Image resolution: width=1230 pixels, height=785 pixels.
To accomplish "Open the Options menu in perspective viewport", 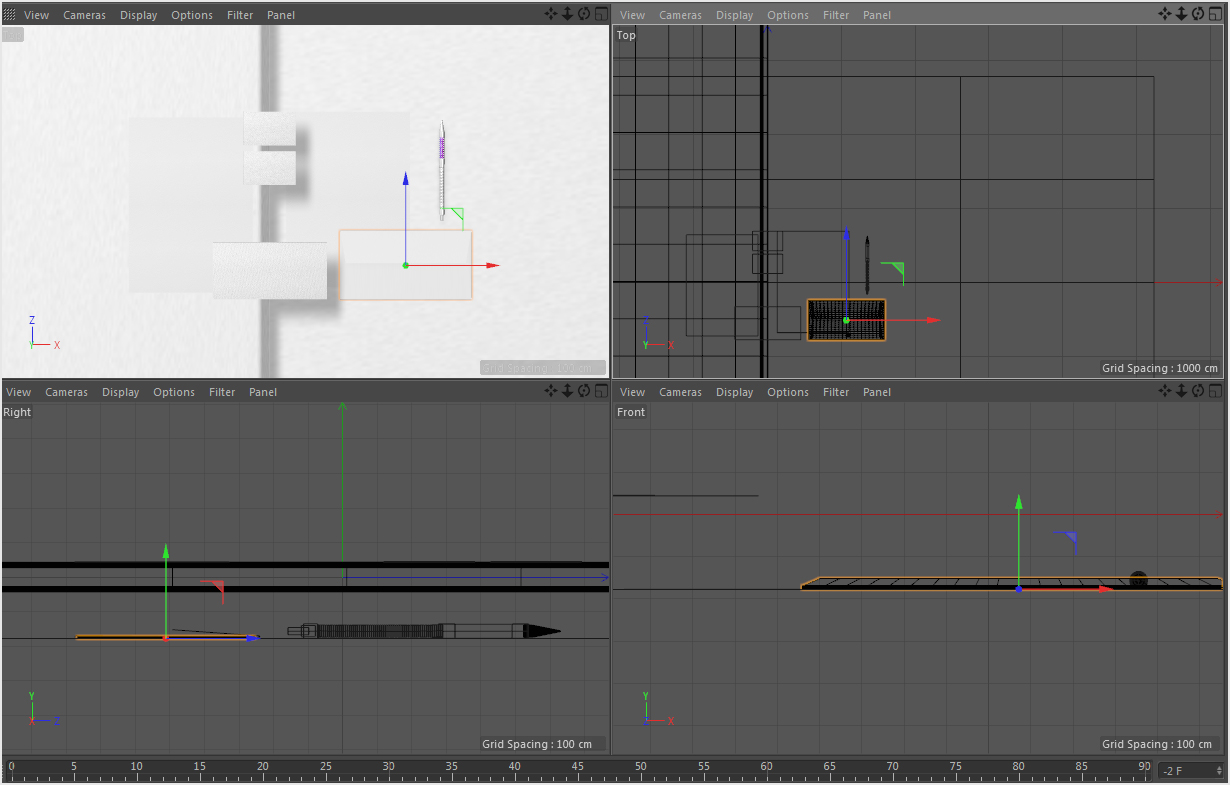I will click(192, 15).
